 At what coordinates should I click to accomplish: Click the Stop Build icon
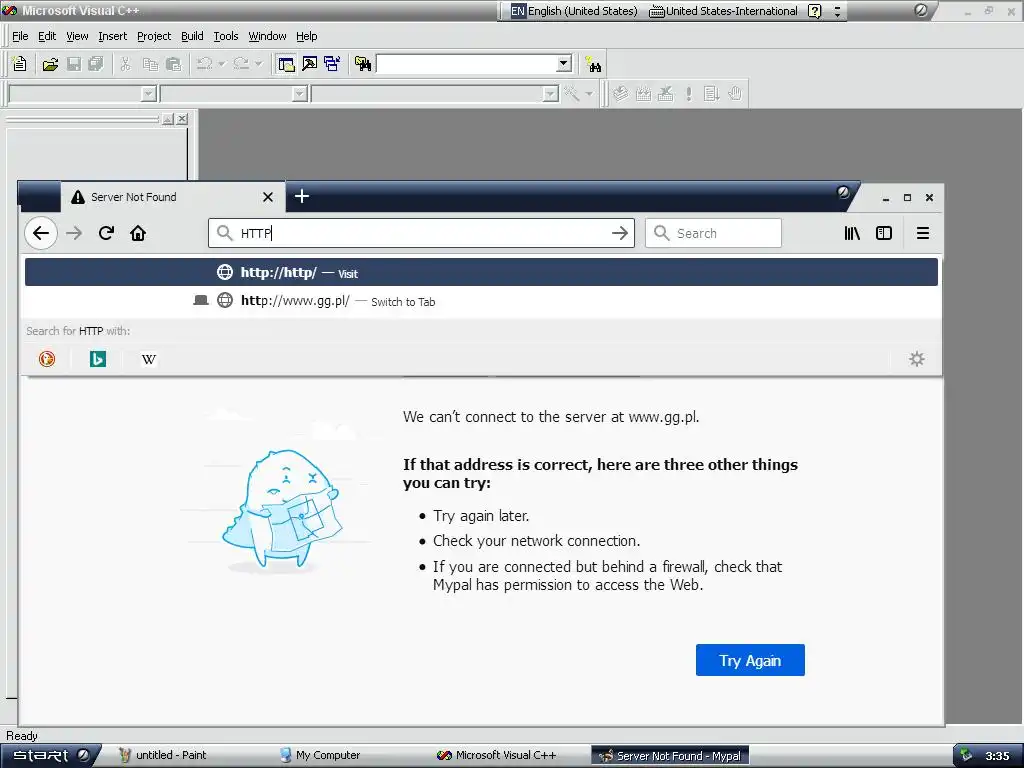coord(665,94)
